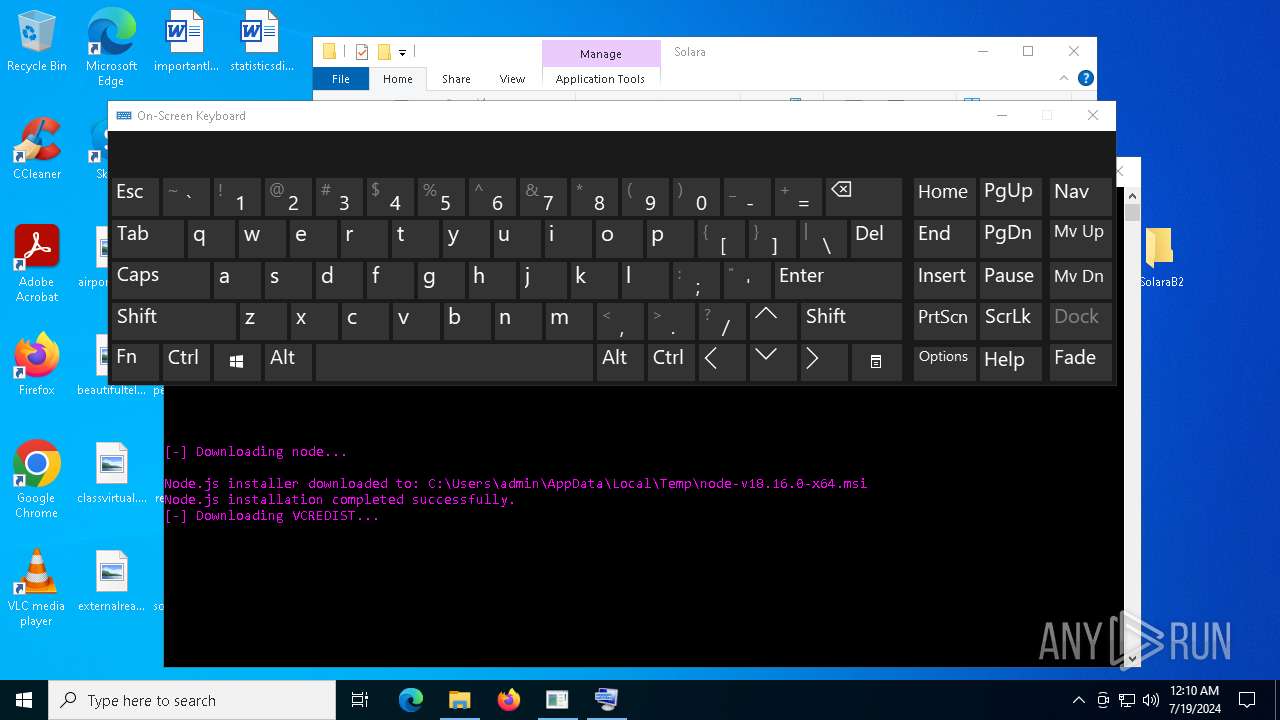Click the taskbar search box
This screenshot has width=1280, height=720.
pyautogui.click(x=192, y=700)
